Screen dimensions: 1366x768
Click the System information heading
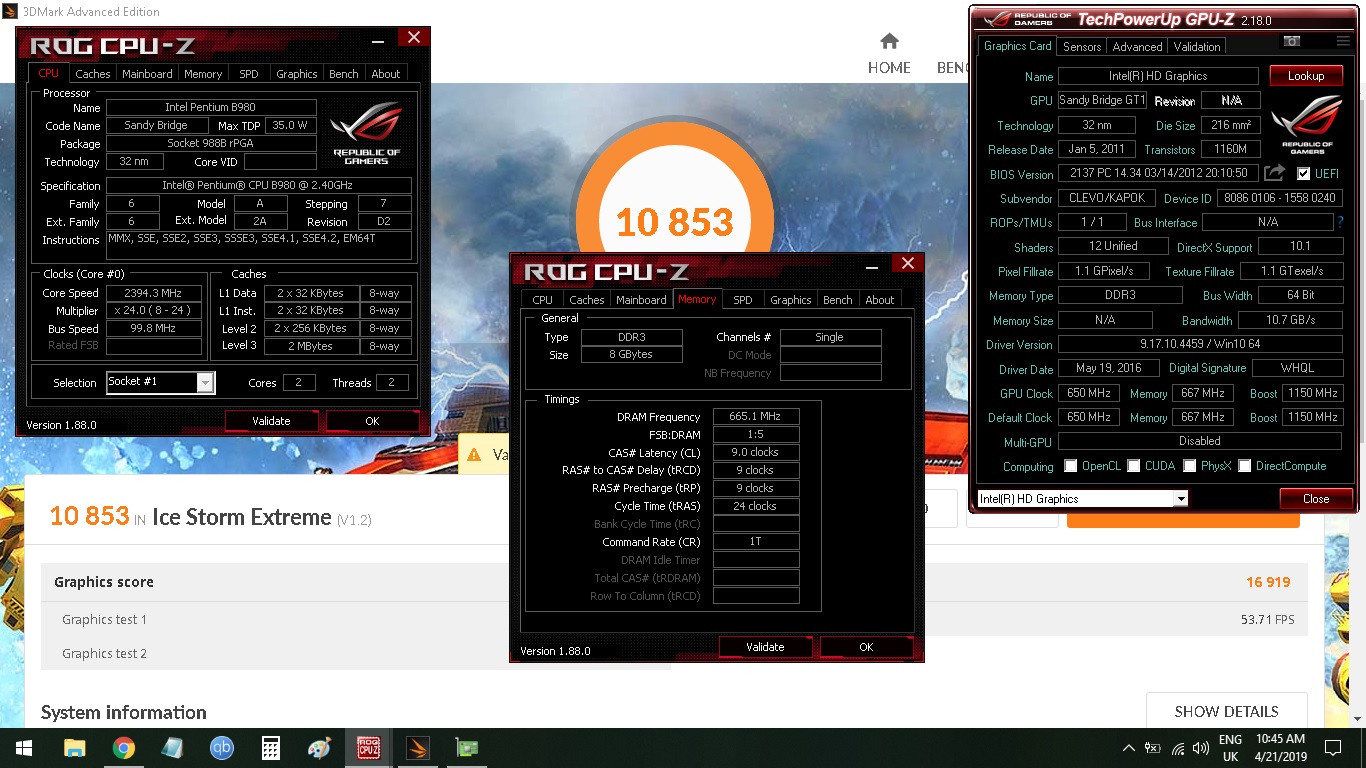124,712
